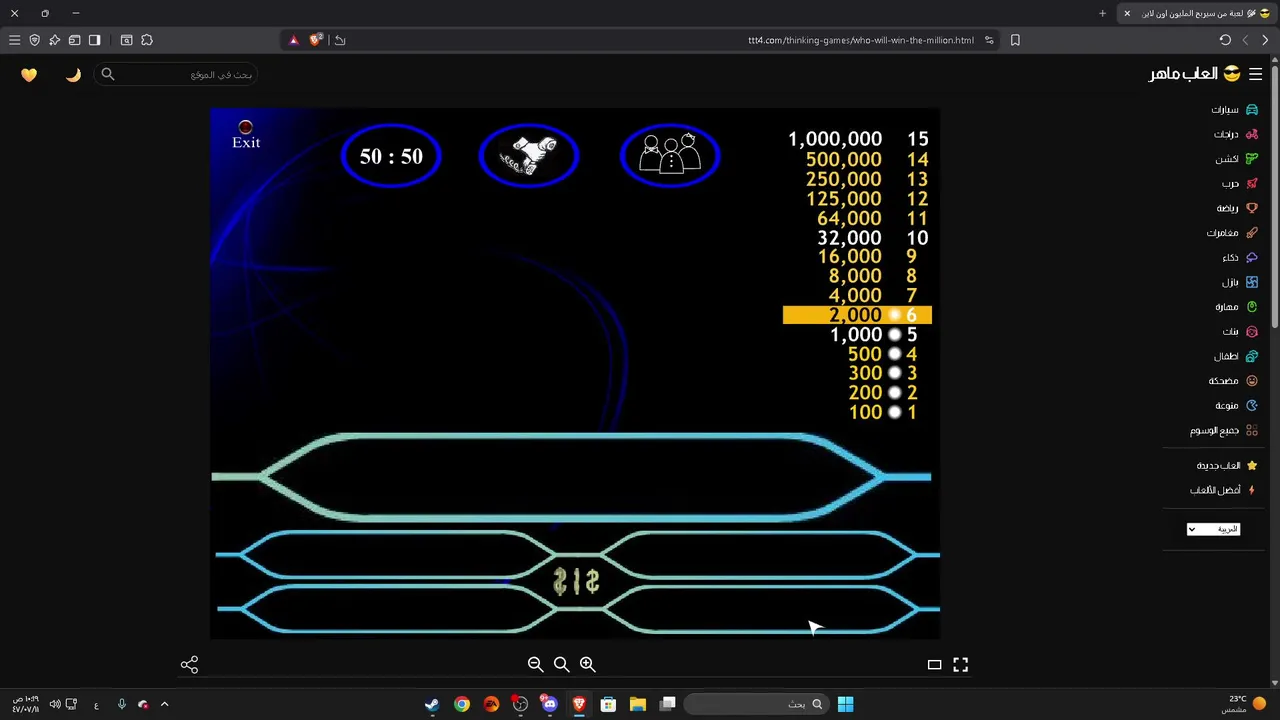1280x720 pixels.
Task: Open Steam from taskbar
Action: [432, 704]
